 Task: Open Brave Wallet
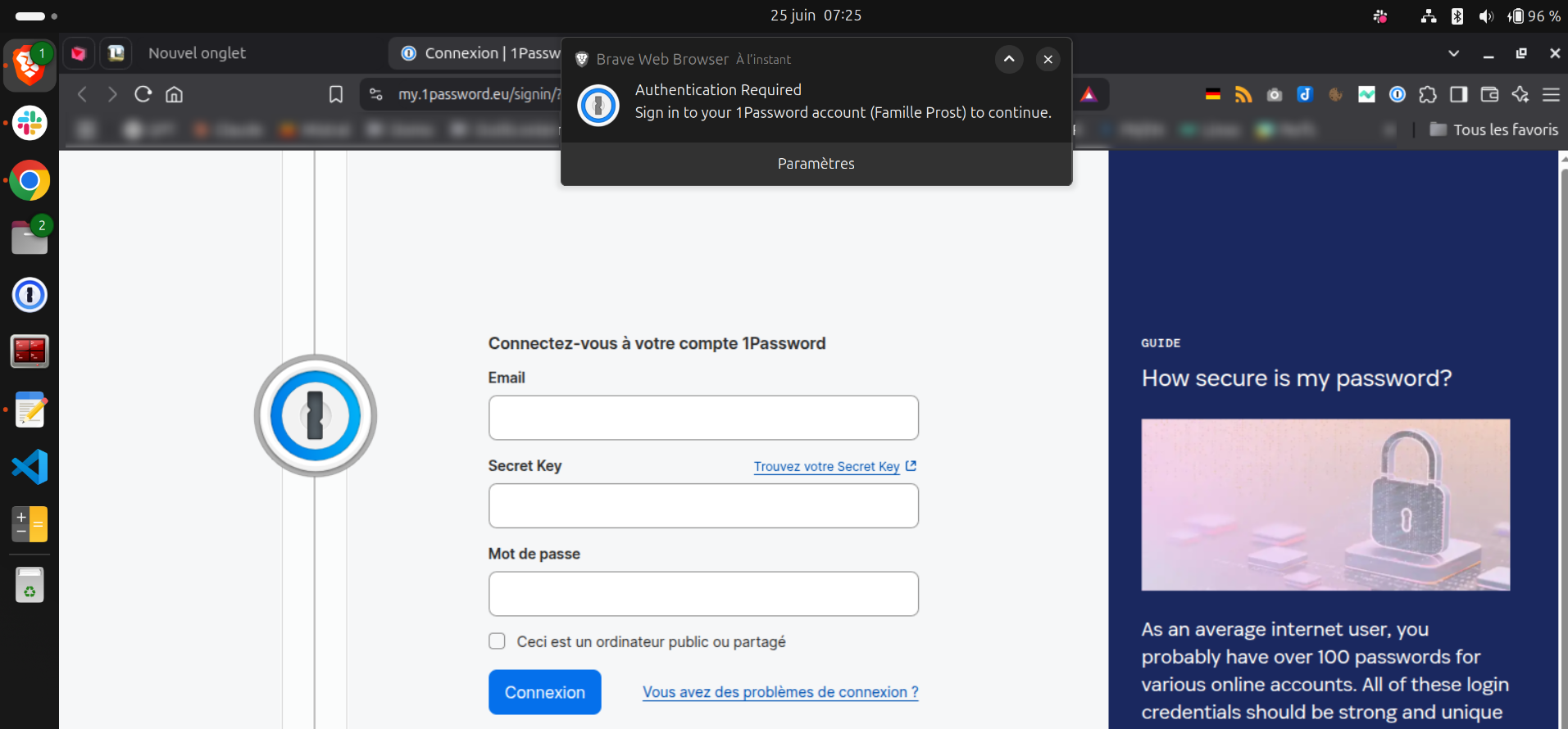[1489, 94]
